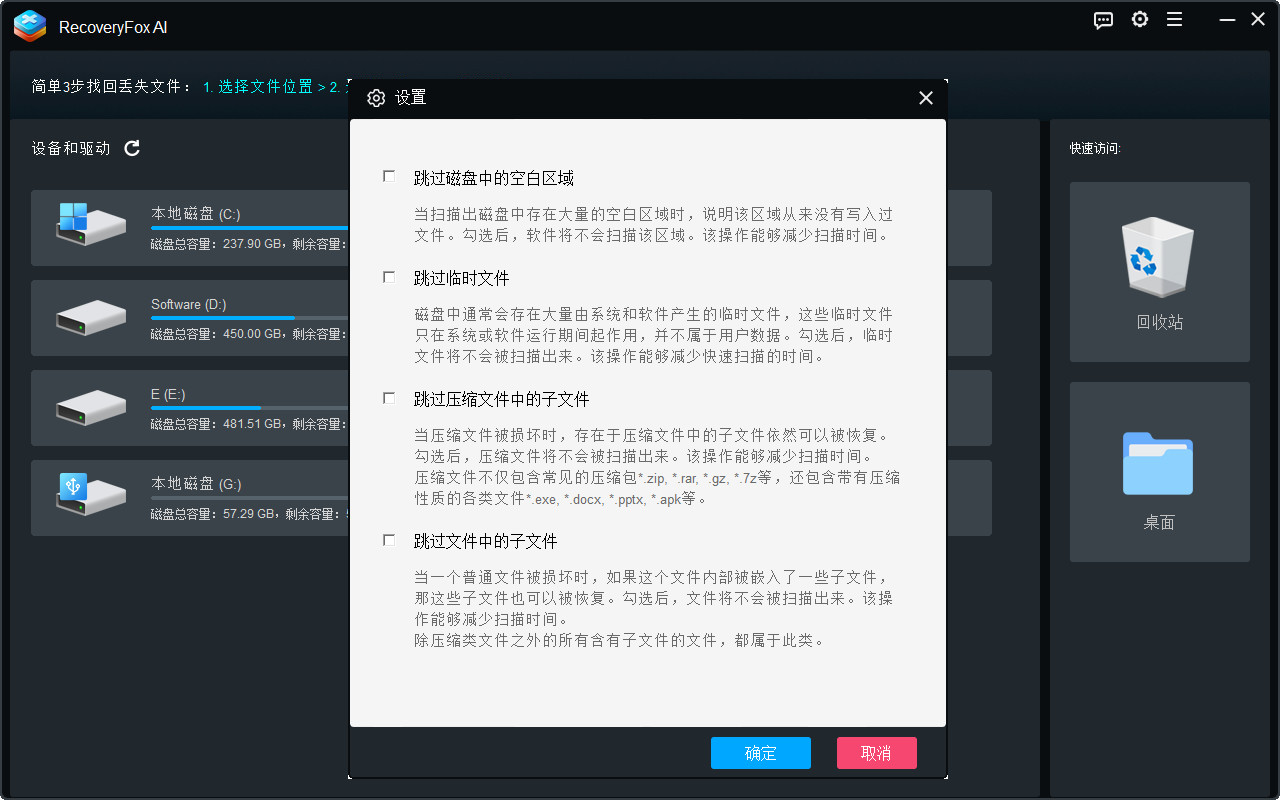Viewport: 1280px width, 800px height.
Task: Enable 跳过磁盘中的空白区域
Action: coord(388,175)
